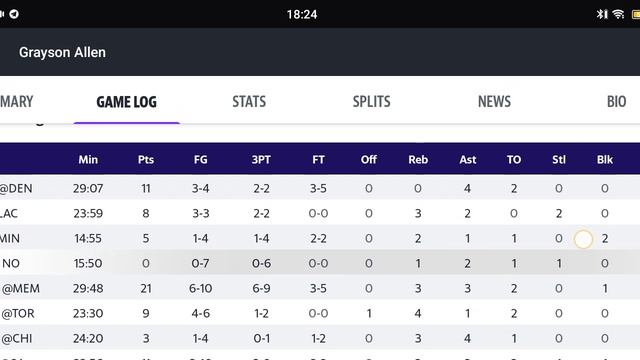
Task: Tap the 18:24 clock in status bar
Action: (302, 15)
